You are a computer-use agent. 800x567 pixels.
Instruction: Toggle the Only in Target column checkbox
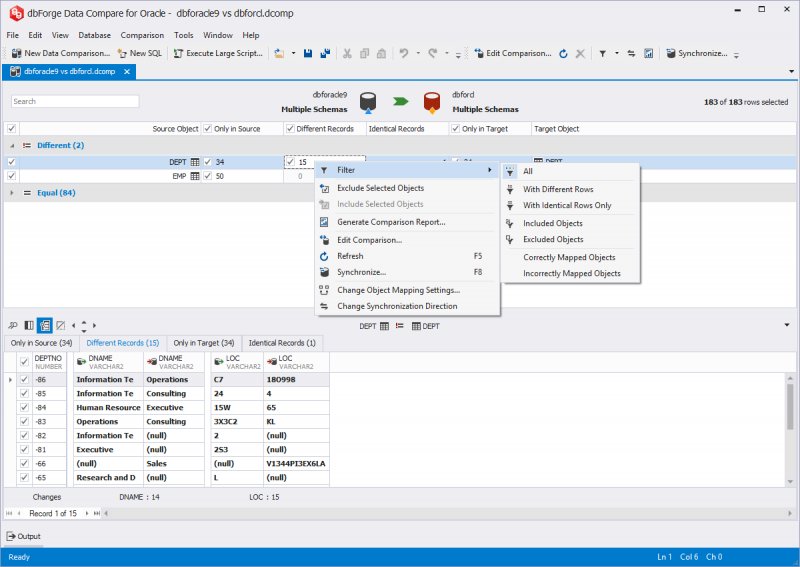click(x=455, y=129)
